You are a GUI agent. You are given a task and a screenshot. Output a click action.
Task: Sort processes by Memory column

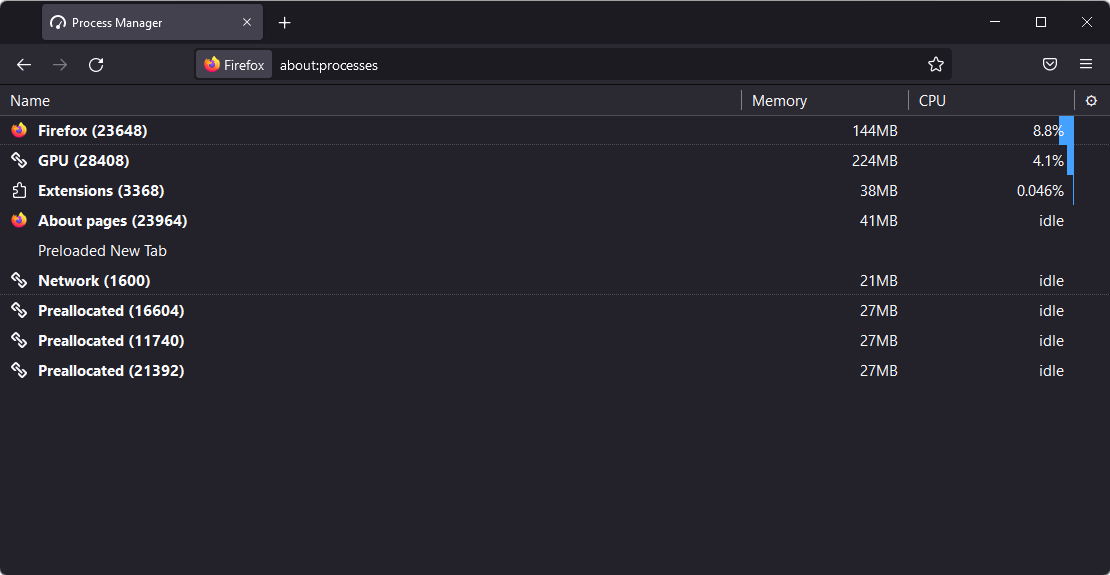pyautogui.click(x=825, y=101)
